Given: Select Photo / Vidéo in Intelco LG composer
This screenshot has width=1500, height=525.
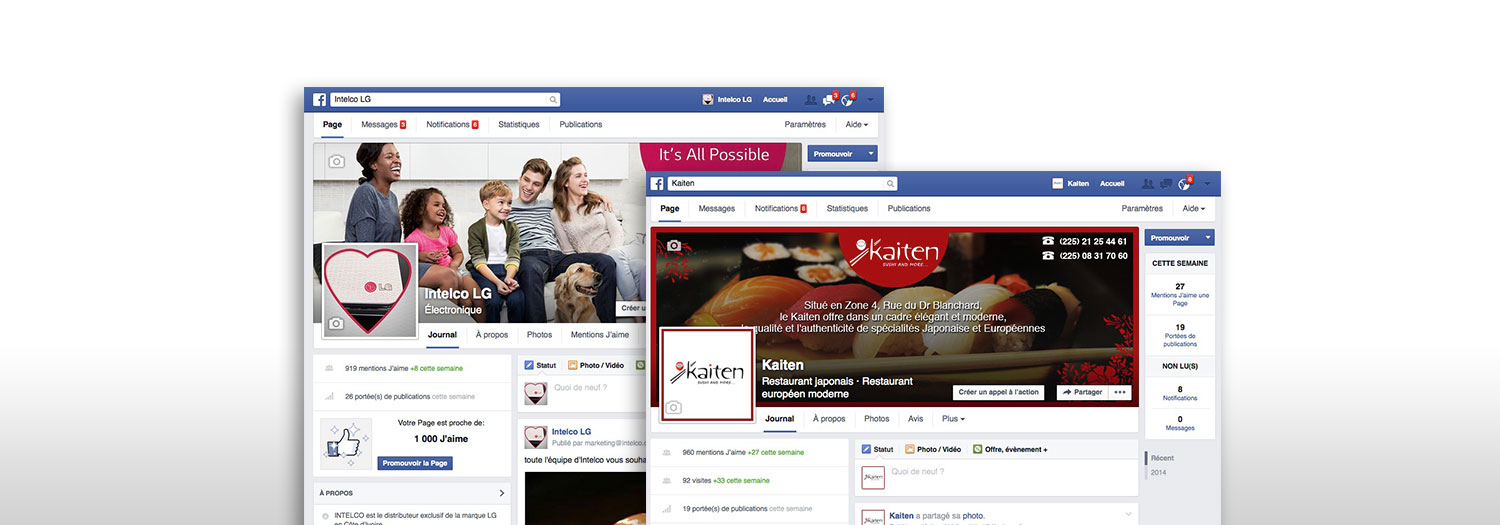Looking at the screenshot, I should point(596,365).
